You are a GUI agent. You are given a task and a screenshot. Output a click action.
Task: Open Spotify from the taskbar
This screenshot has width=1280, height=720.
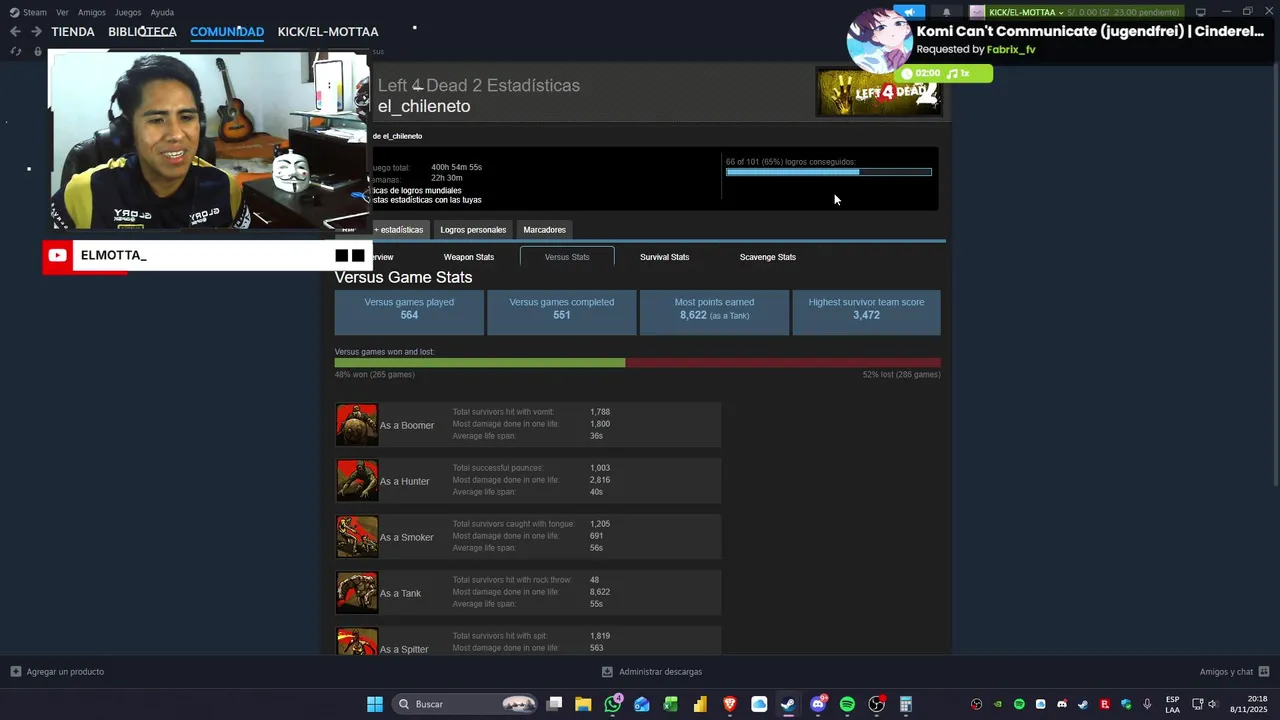point(847,704)
